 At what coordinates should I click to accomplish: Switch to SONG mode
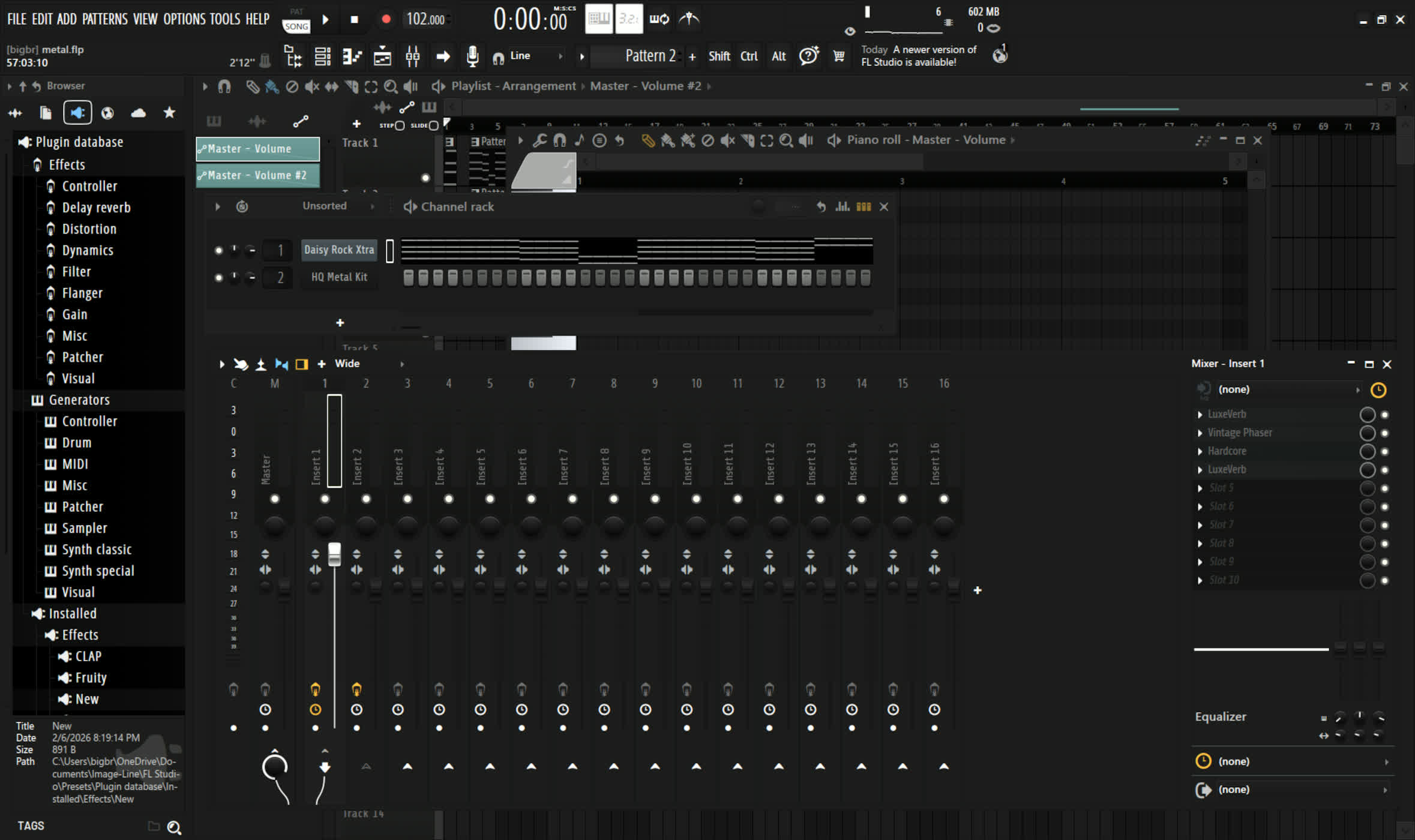pyautogui.click(x=296, y=26)
